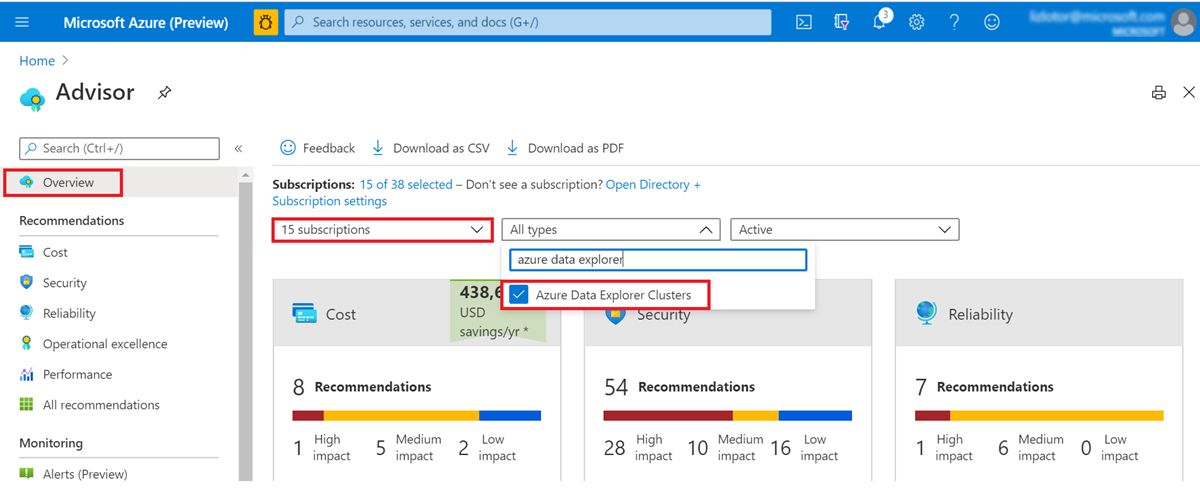Click the azure data explorer filter field
The image size is (1200, 491).
657,260
